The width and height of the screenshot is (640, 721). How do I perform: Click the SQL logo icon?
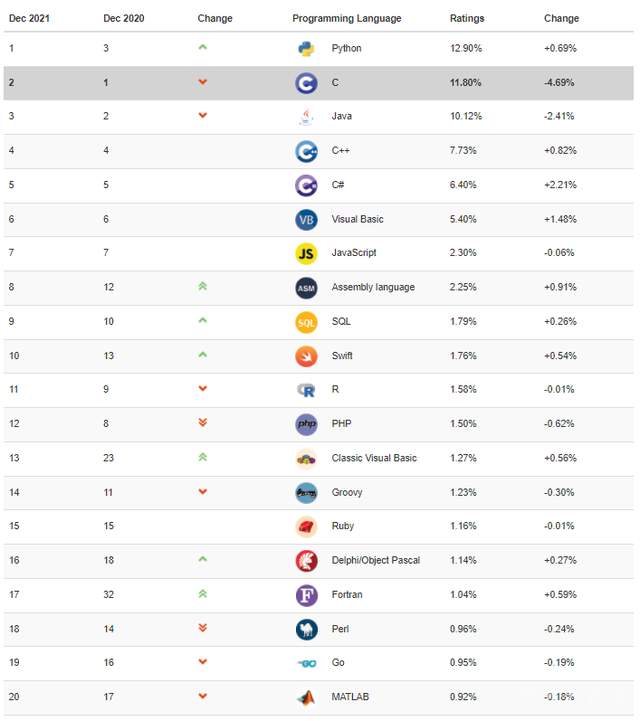point(306,322)
